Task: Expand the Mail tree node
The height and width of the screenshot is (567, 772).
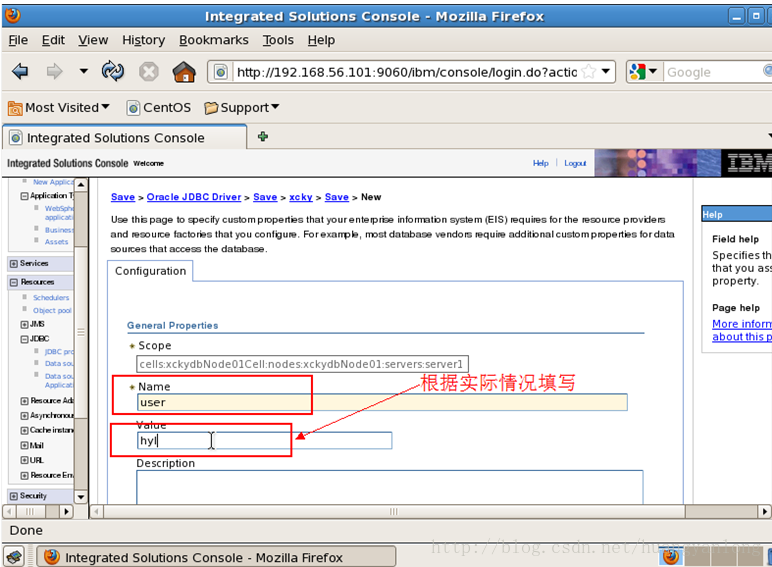Action: tap(24, 445)
